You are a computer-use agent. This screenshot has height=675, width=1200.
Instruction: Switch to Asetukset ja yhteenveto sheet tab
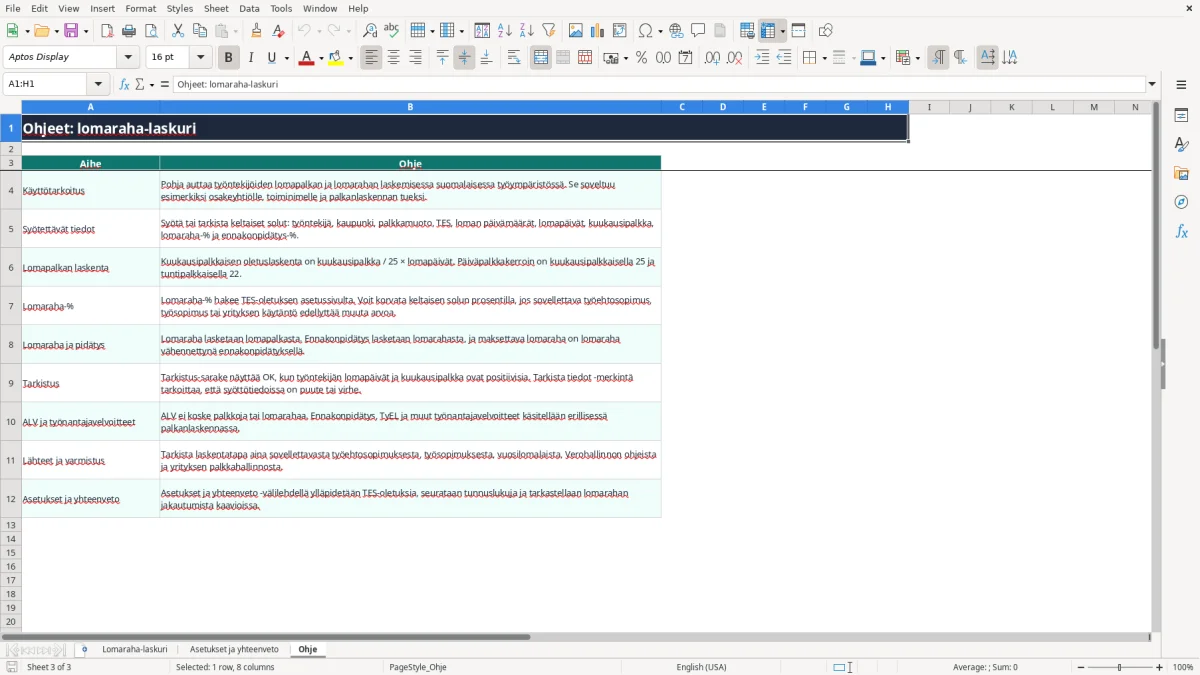tap(234, 650)
